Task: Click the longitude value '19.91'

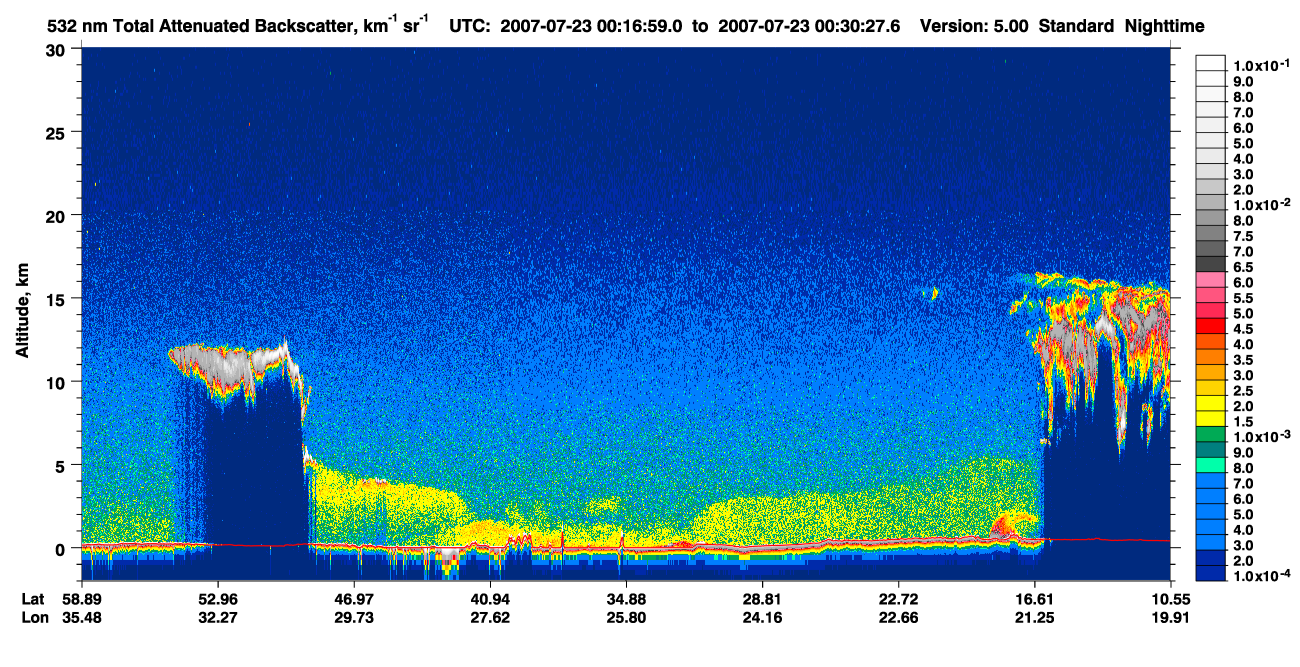Action: (1170, 617)
